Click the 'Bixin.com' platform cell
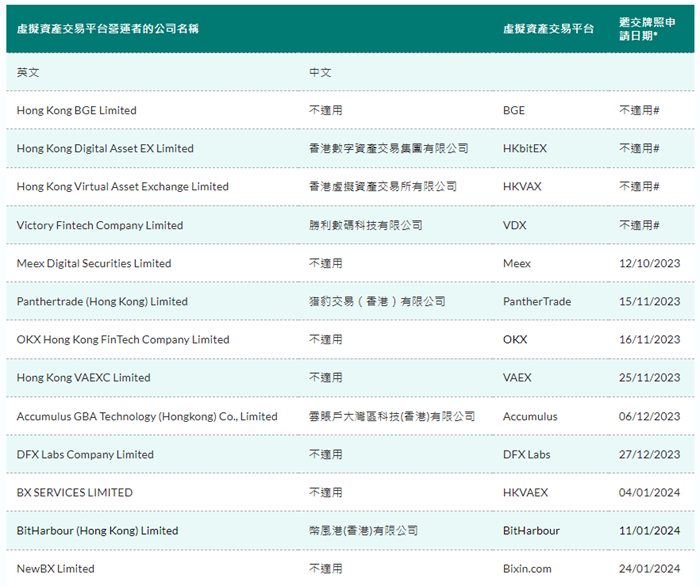The width and height of the screenshot is (700, 586). coord(527,569)
